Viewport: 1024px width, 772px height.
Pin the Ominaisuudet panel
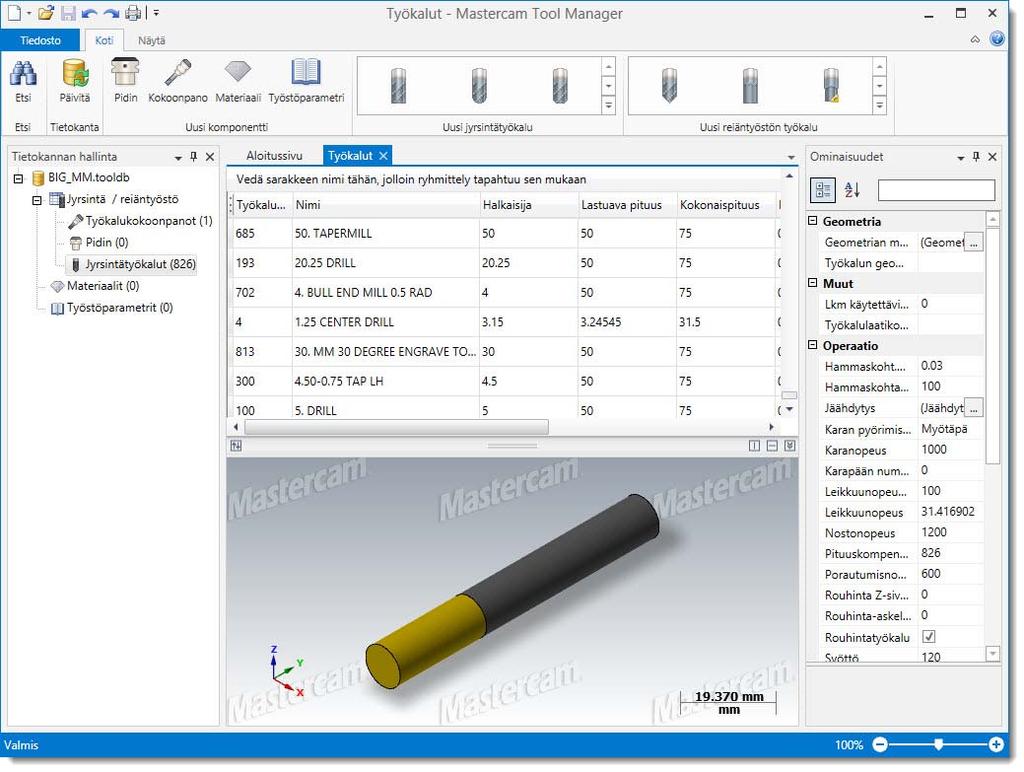(x=976, y=157)
